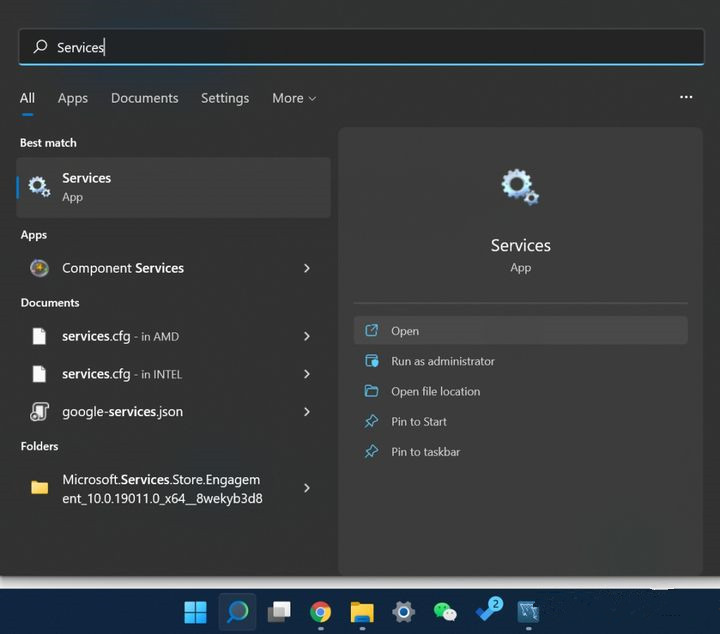Launch WeChat from the taskbar
This screenshot has width=720, height=634.
click(x=445, y=612)
